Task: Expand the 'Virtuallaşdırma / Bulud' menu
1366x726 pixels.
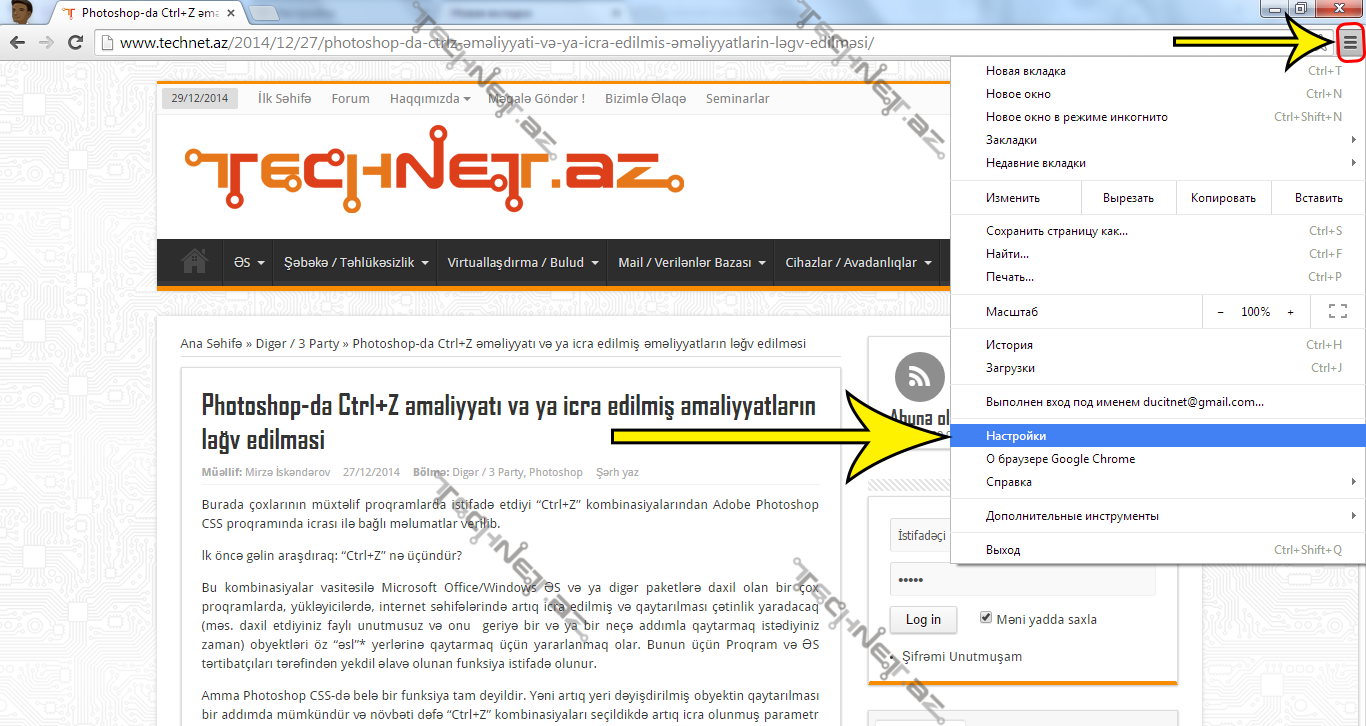Action: tap(523, 263)
